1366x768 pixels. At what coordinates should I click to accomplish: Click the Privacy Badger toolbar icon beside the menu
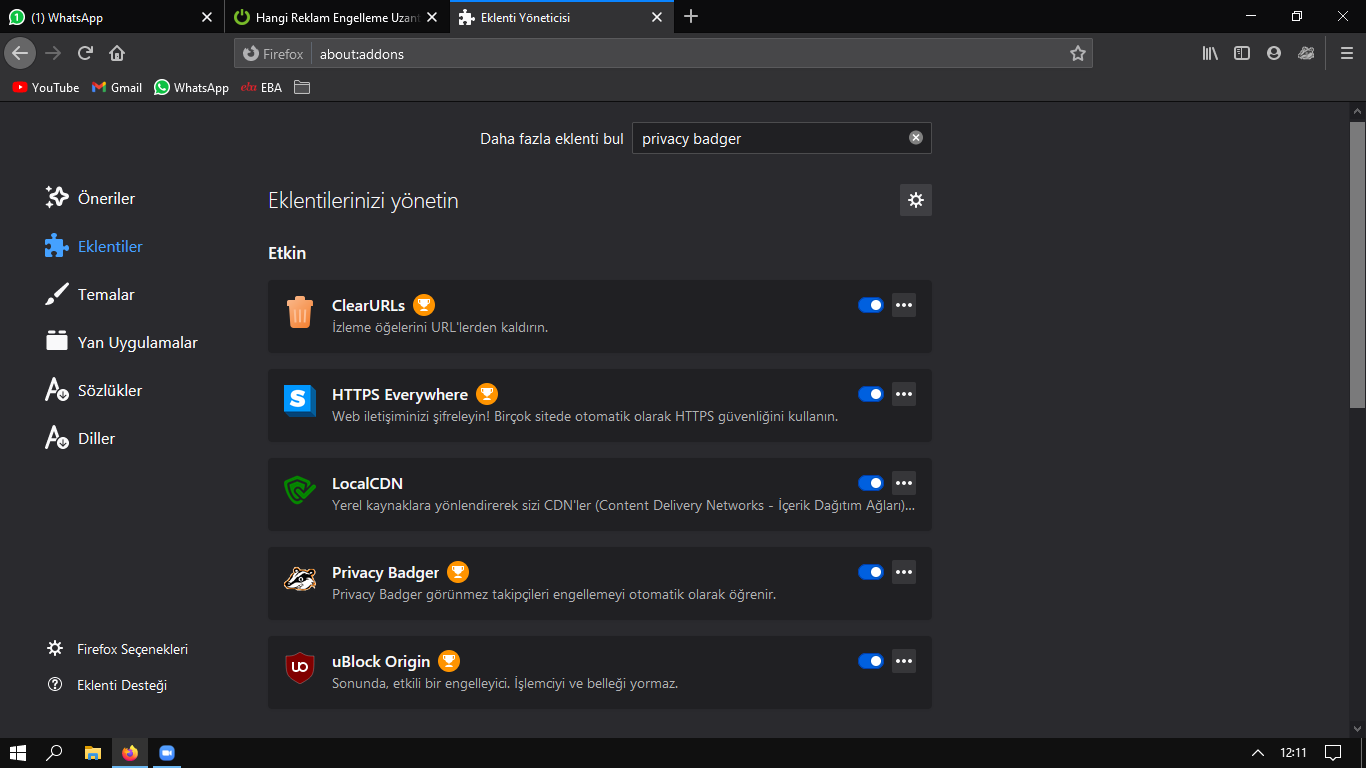(1306, 53)
